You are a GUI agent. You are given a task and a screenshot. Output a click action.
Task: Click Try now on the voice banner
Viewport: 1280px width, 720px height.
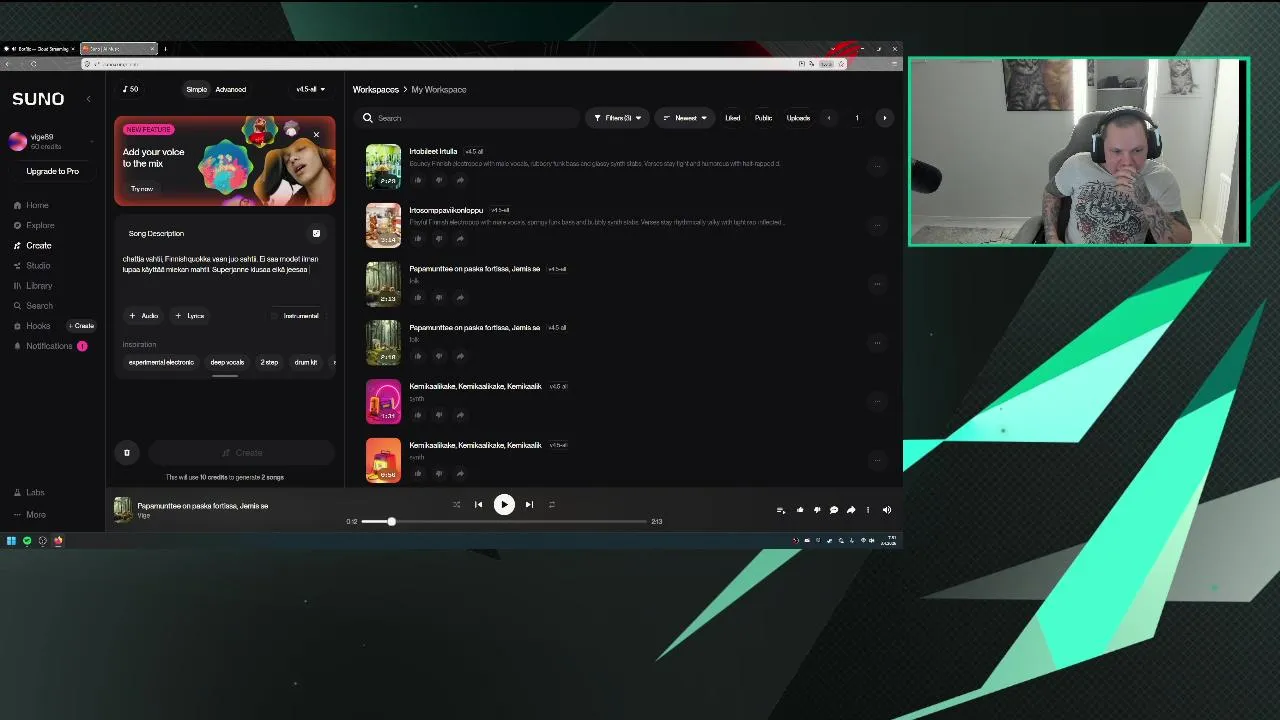pyautogui.click(x=142, y=188)
